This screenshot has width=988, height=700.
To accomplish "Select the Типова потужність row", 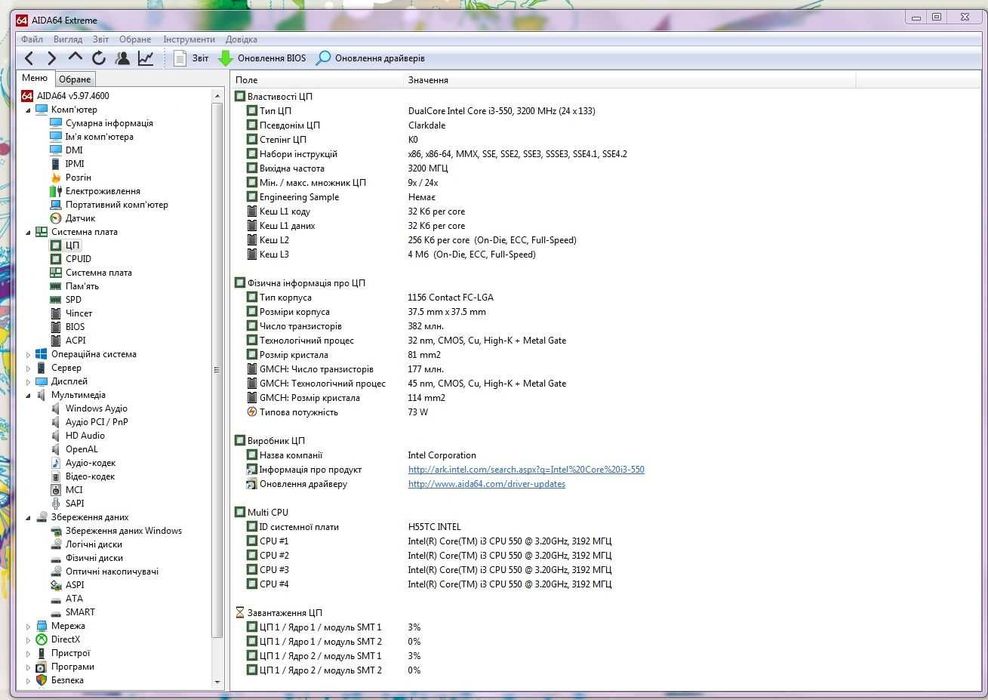I will [337, 412].
